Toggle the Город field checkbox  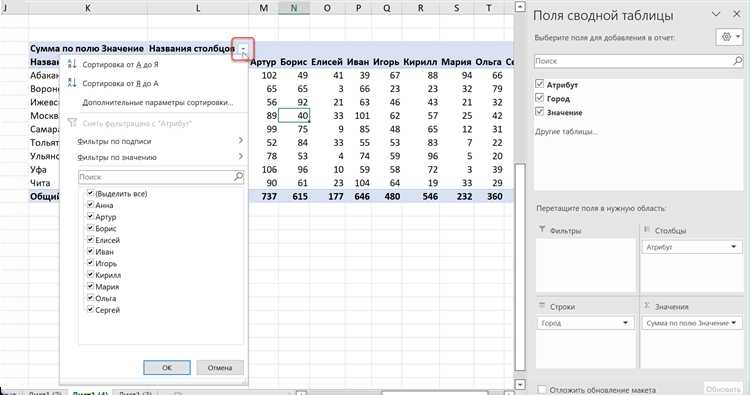540,98
